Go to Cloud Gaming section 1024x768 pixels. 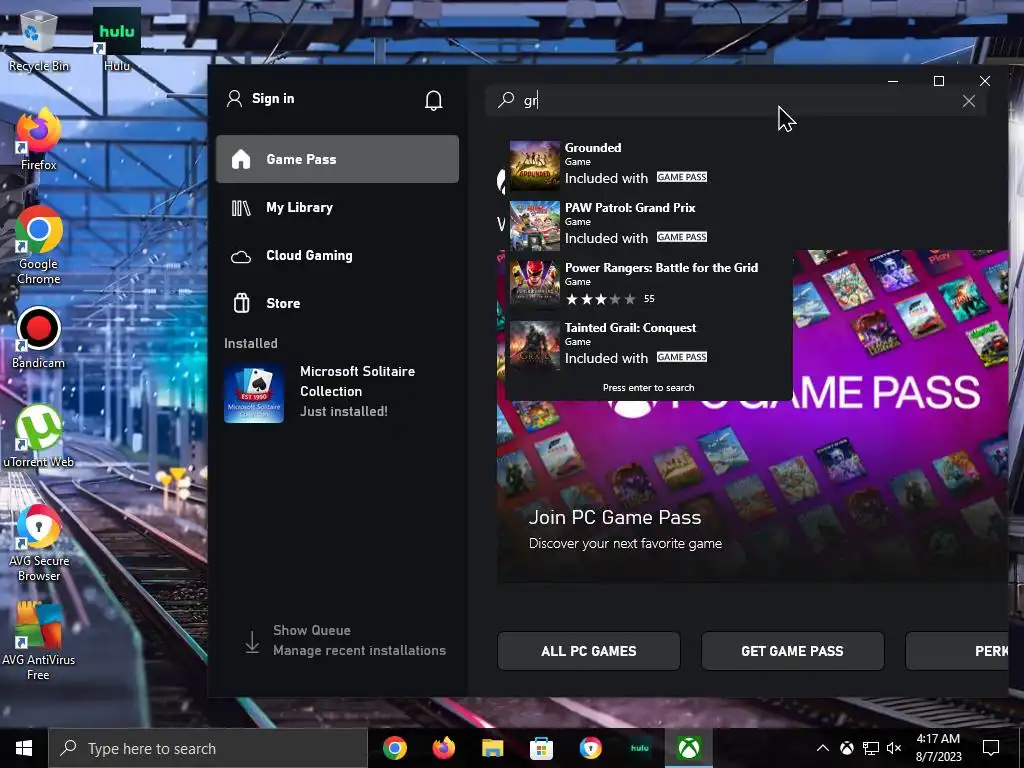pos(337,255)
